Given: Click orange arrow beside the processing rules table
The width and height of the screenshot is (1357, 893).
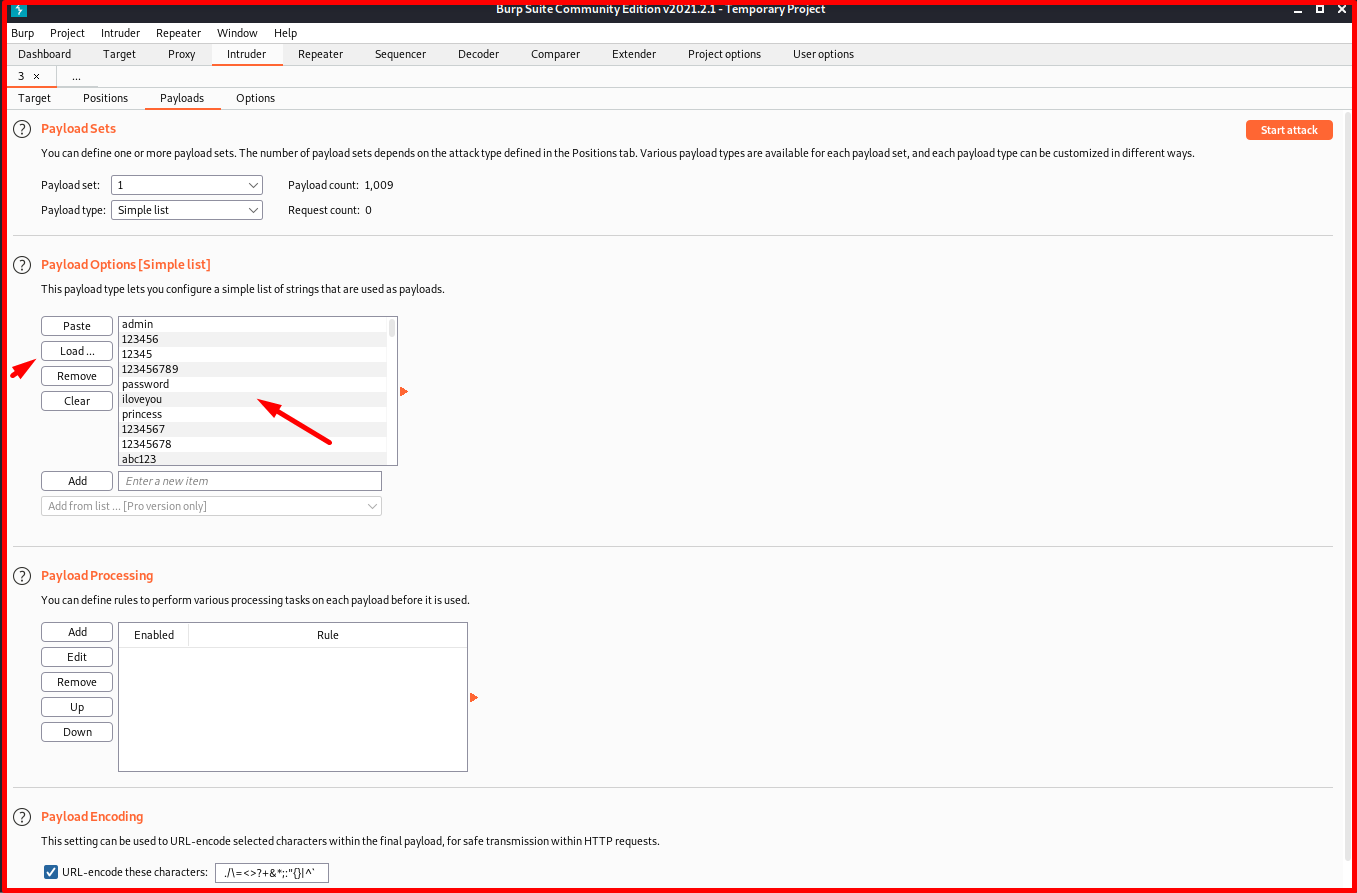Looking at the screenshot, I should (474, 697).
